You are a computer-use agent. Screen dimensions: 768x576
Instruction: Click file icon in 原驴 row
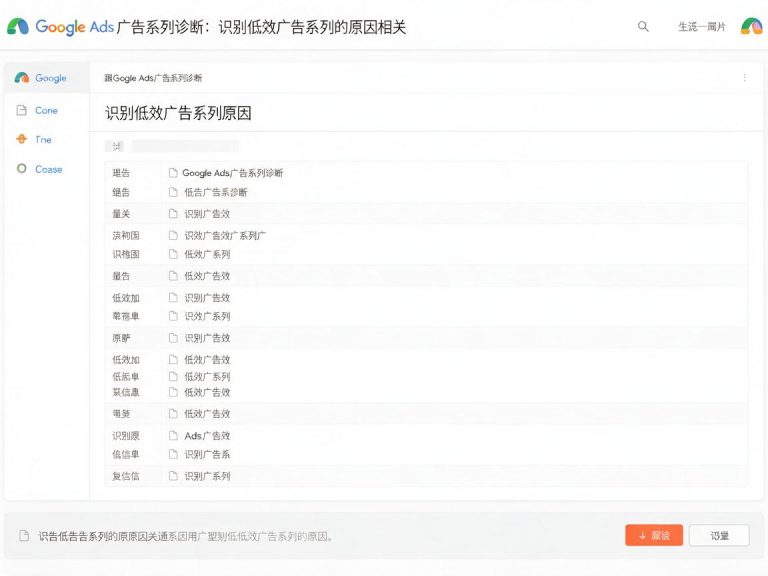pyautogui.click(x=173, y=338)
